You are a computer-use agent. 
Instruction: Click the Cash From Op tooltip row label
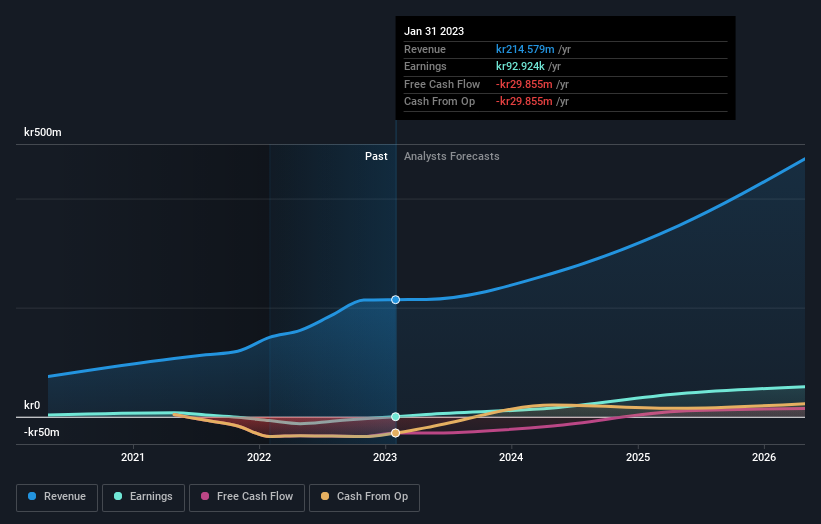[439, 102]
